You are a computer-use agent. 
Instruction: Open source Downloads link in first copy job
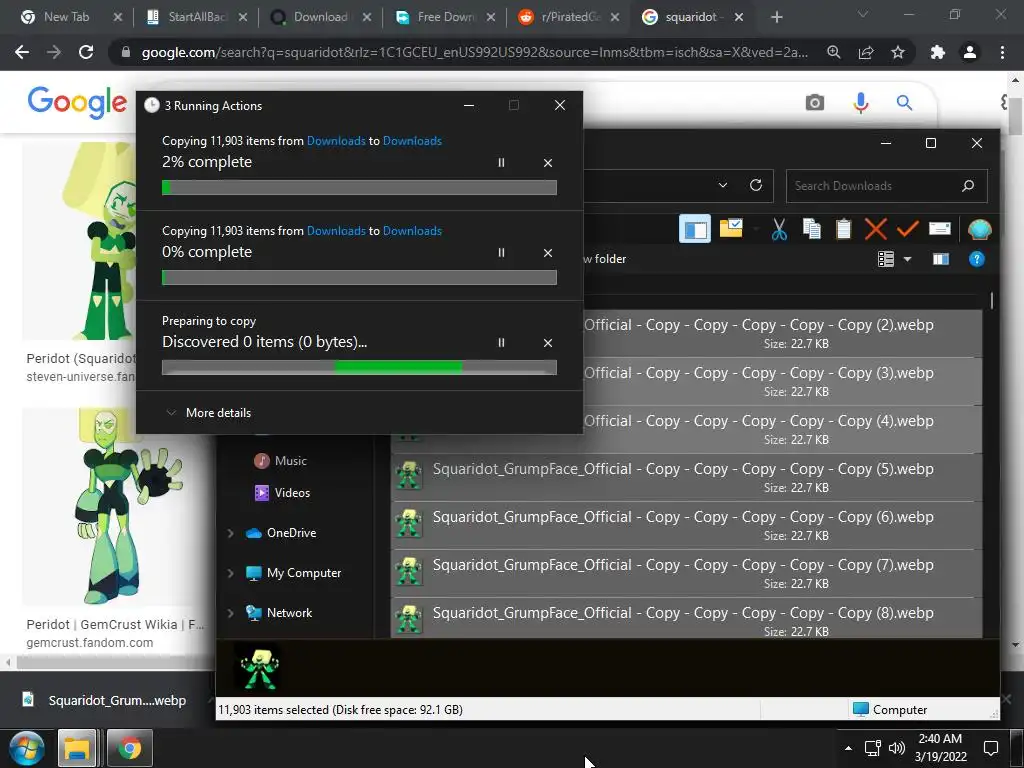336,141
